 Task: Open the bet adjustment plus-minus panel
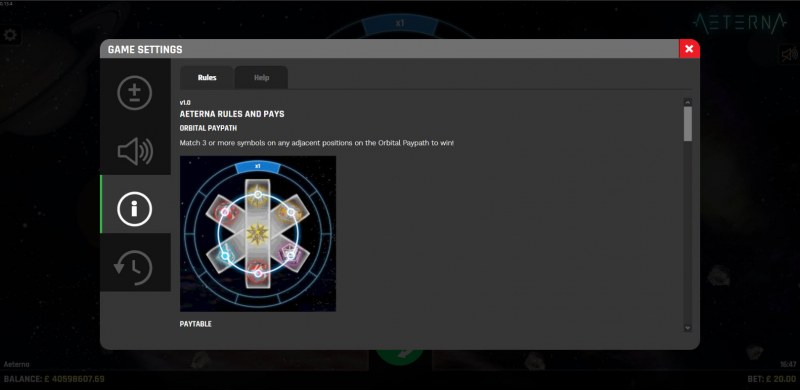tap(135, 93)
